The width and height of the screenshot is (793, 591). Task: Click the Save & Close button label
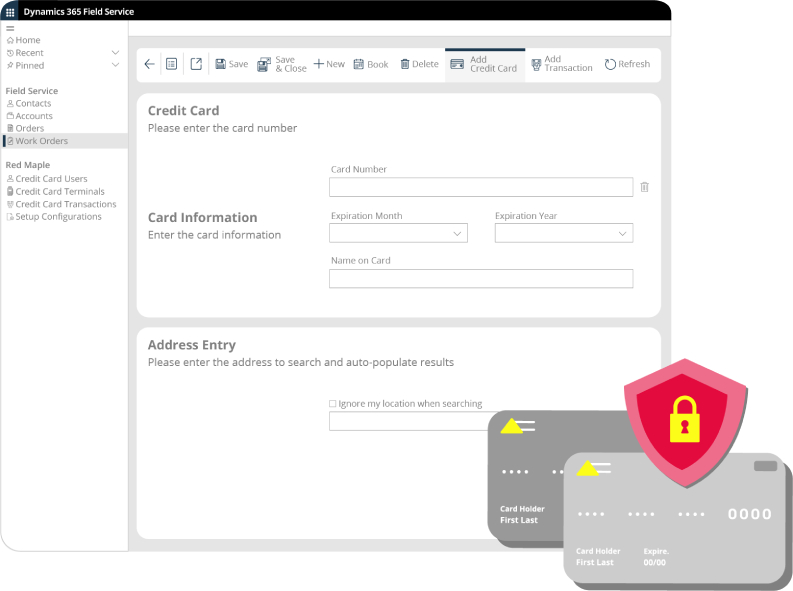(291, 64)
